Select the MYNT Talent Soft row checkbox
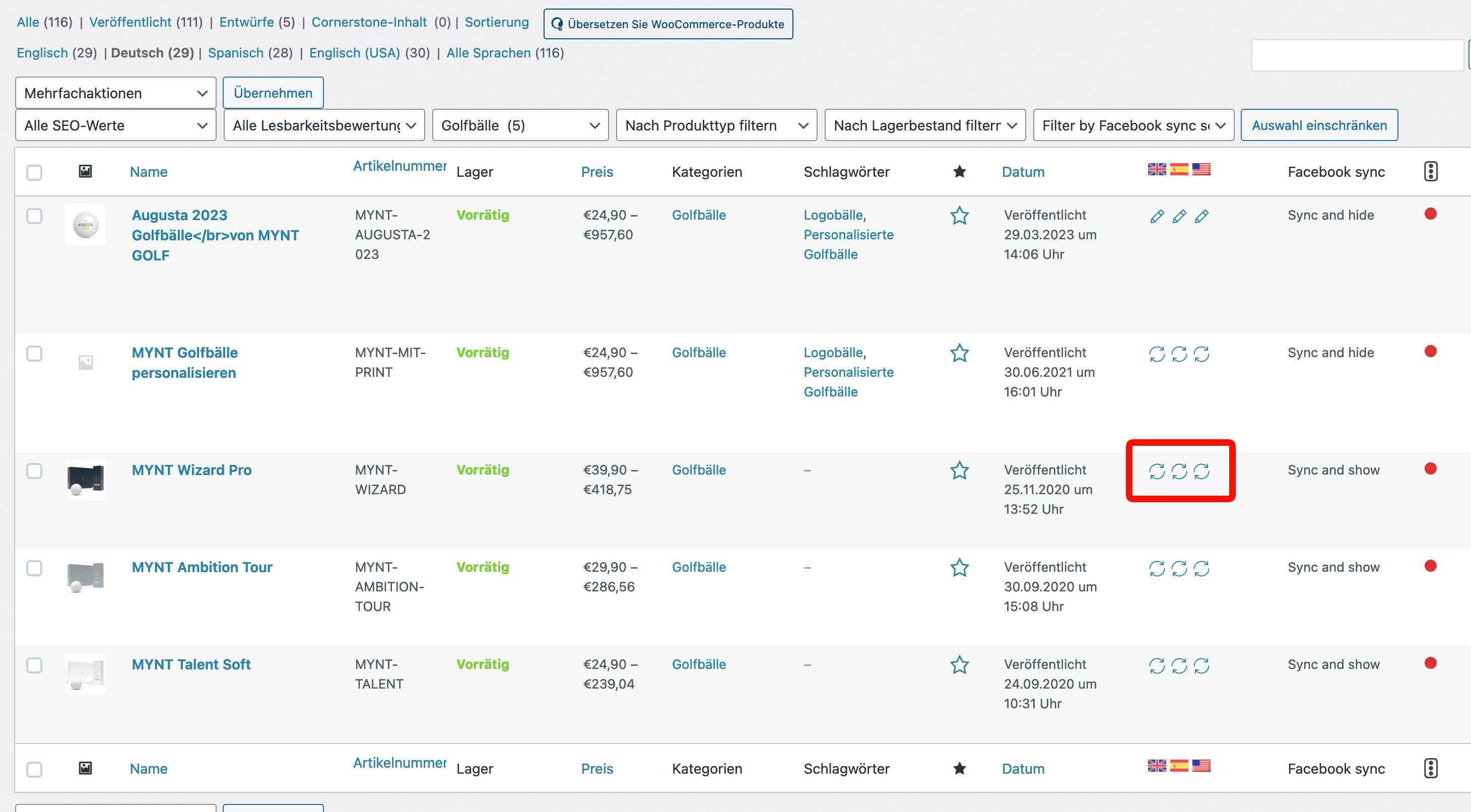Image resolution: width=1471 pixels, height=812 pixels. (x=34, y=665)
